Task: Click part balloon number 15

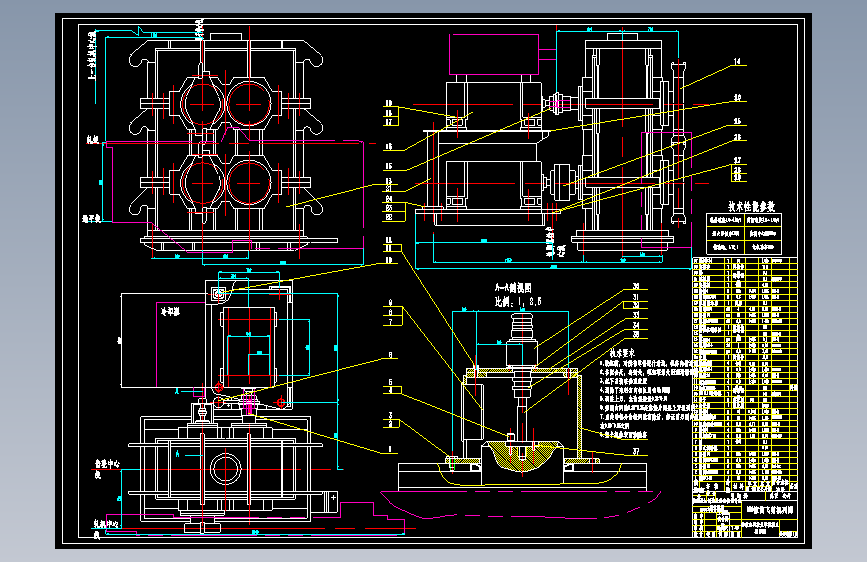Action: pos(389,166)
